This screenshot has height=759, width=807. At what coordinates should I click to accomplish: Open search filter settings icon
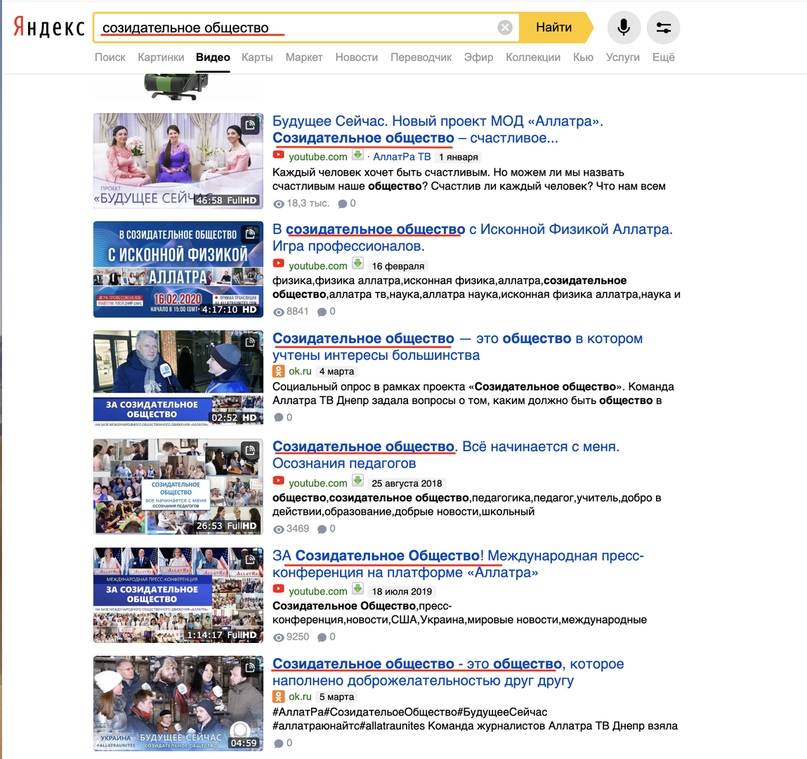(x=663, y=27)
